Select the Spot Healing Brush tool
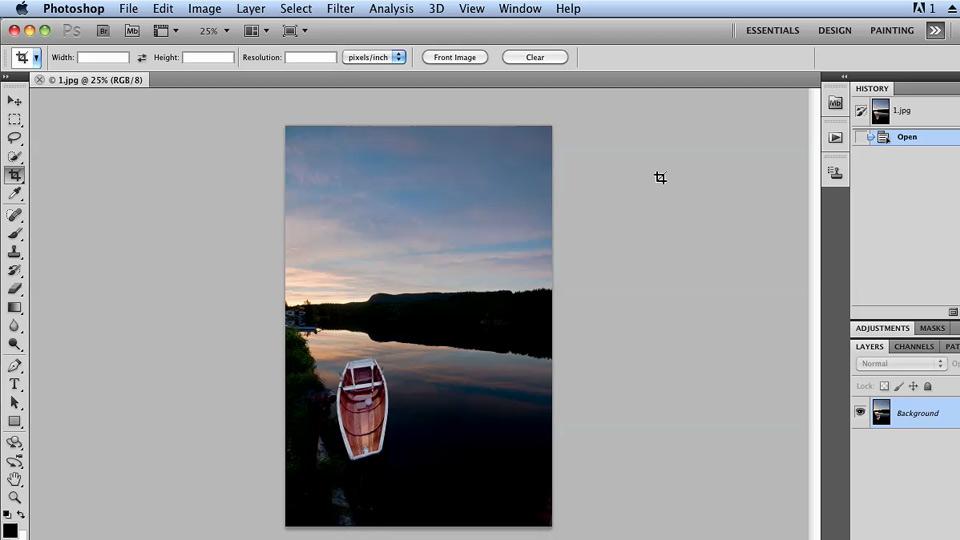960x540 pixels. click(x=14, y=215)
